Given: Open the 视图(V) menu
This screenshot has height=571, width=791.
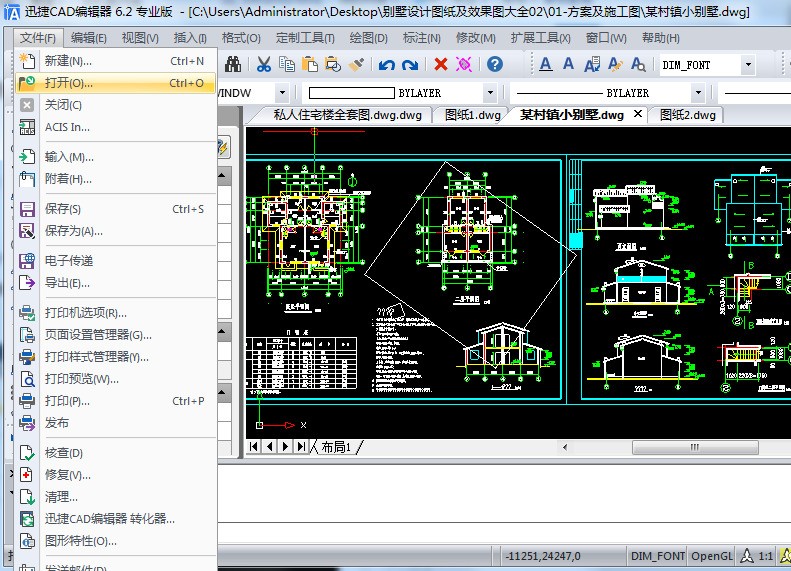Looking at the screenshot, I should tap(140, 38).
